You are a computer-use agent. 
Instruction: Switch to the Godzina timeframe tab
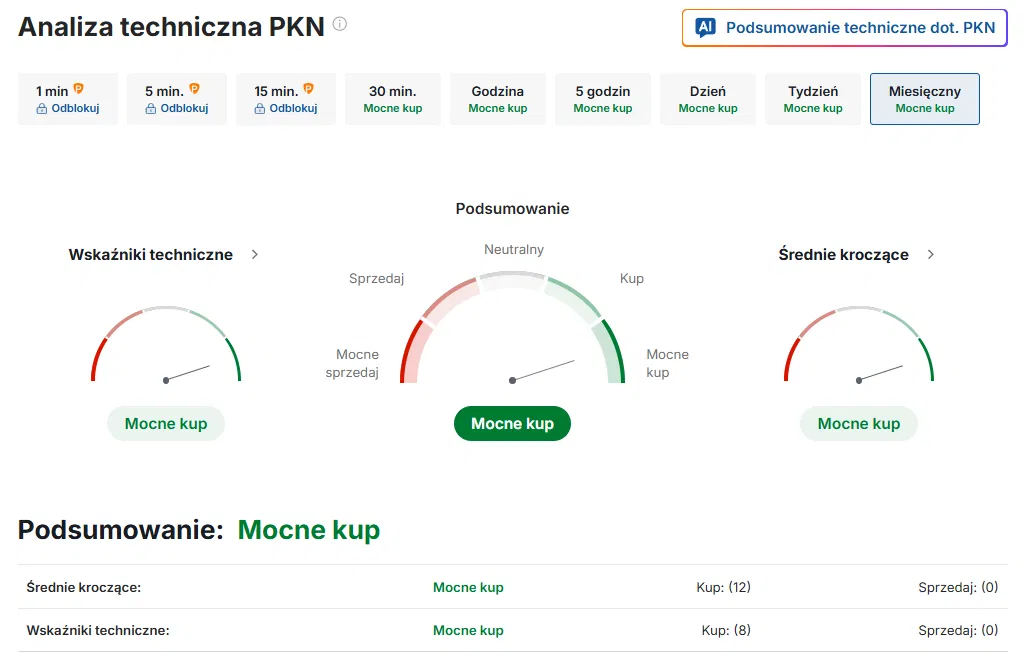point(498,99)
